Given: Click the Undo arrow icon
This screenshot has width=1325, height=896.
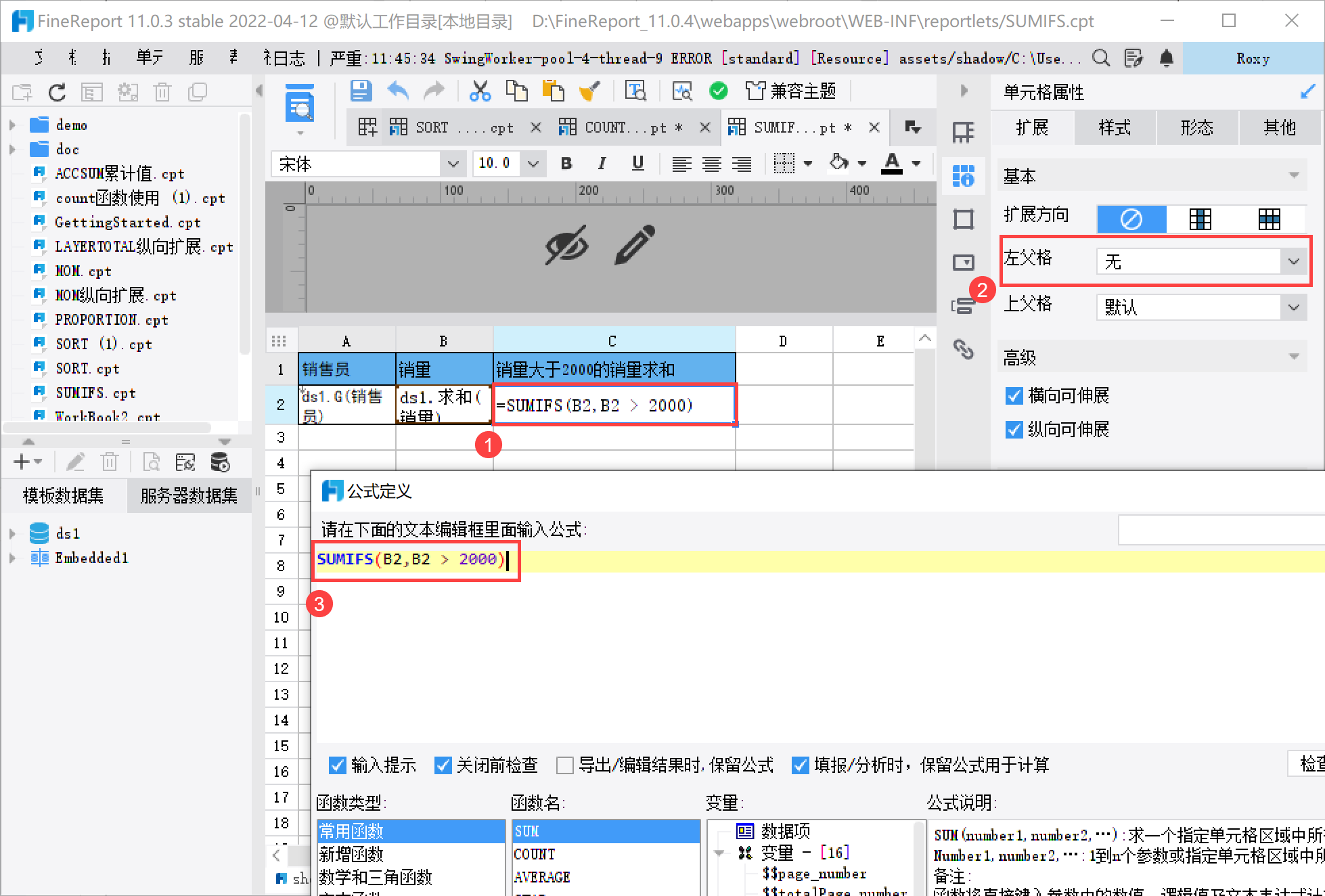Looking at the screenshot, I should 398,91.
